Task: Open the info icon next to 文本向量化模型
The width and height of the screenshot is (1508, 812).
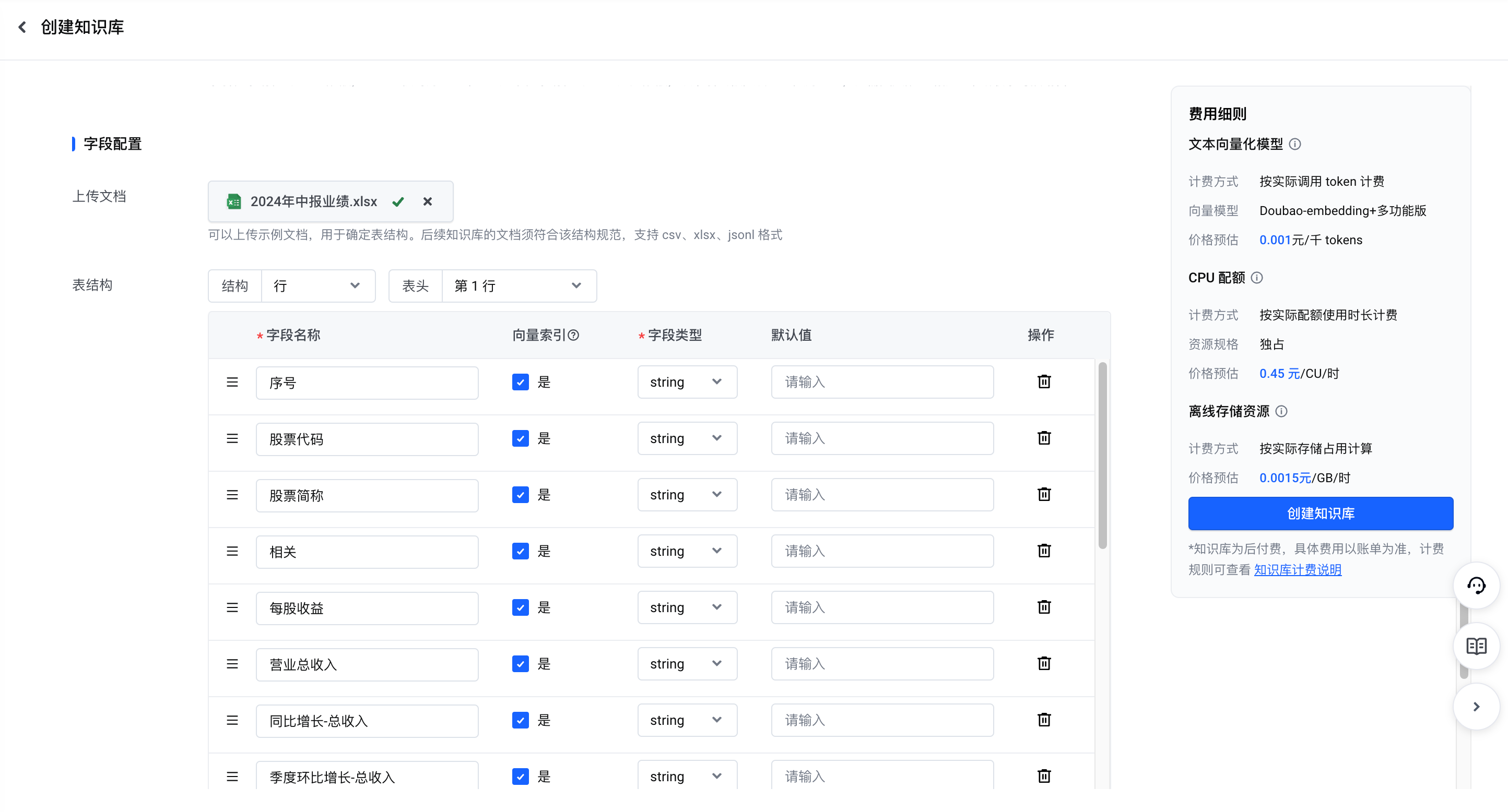Action: [x=1295, y=144]
